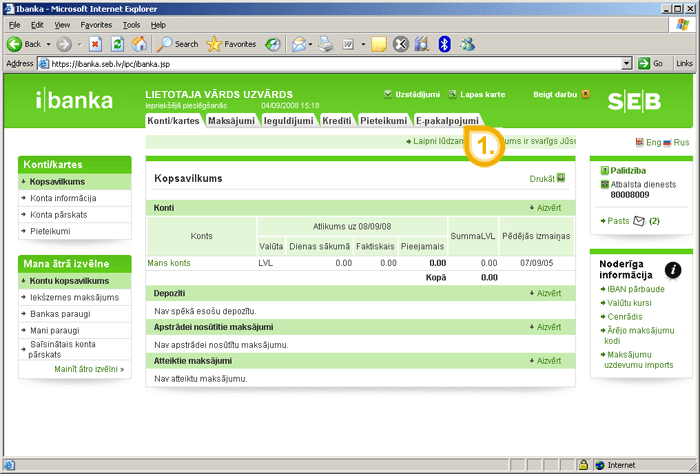Open the Favorites menu
This screenshot has height=474, width=700.
(x=96, y=25)
